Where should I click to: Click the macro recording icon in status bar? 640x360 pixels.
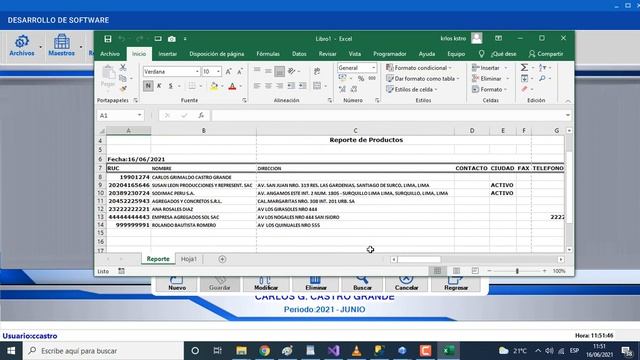121,271
